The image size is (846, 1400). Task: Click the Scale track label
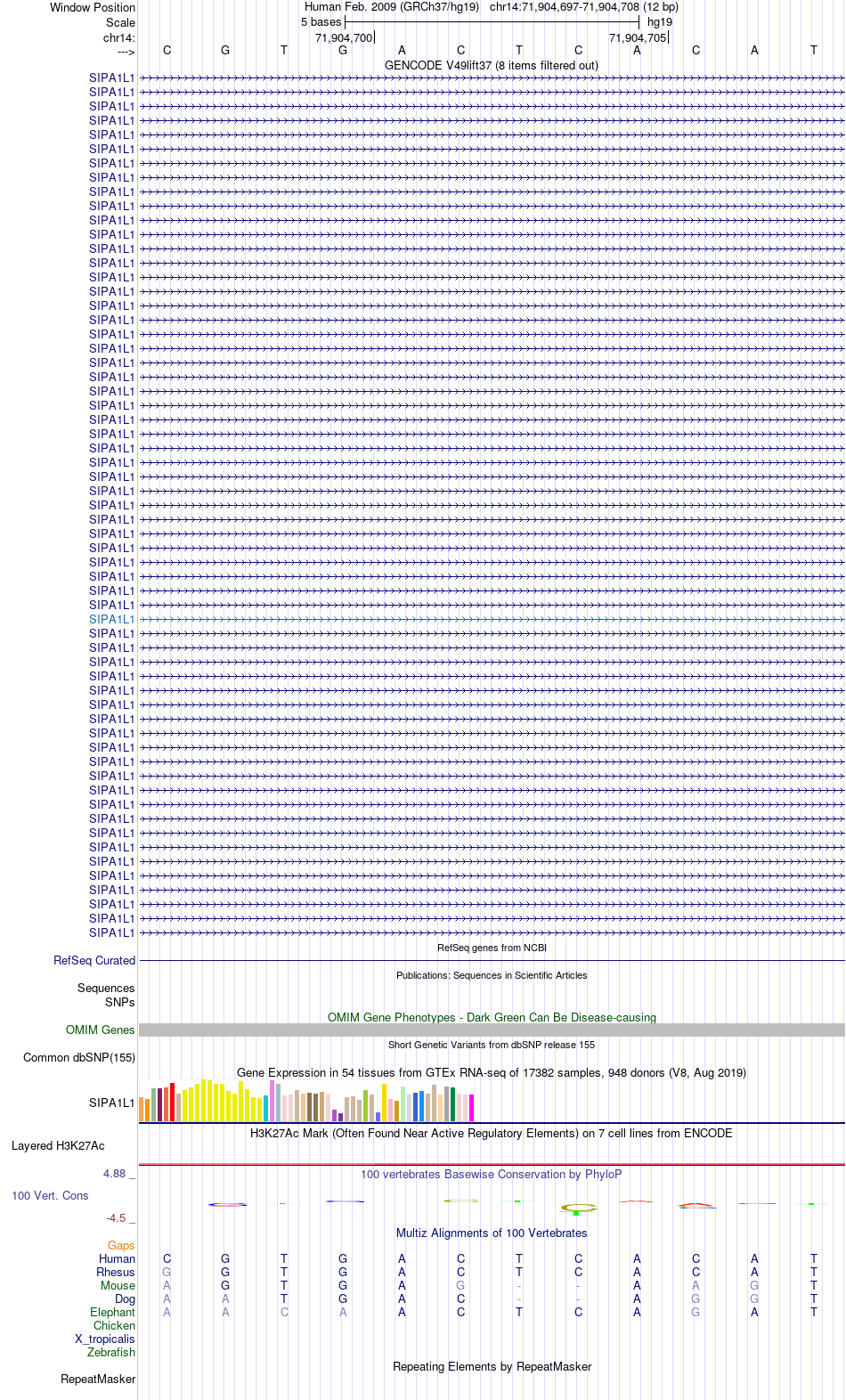[x=120, y=22]
